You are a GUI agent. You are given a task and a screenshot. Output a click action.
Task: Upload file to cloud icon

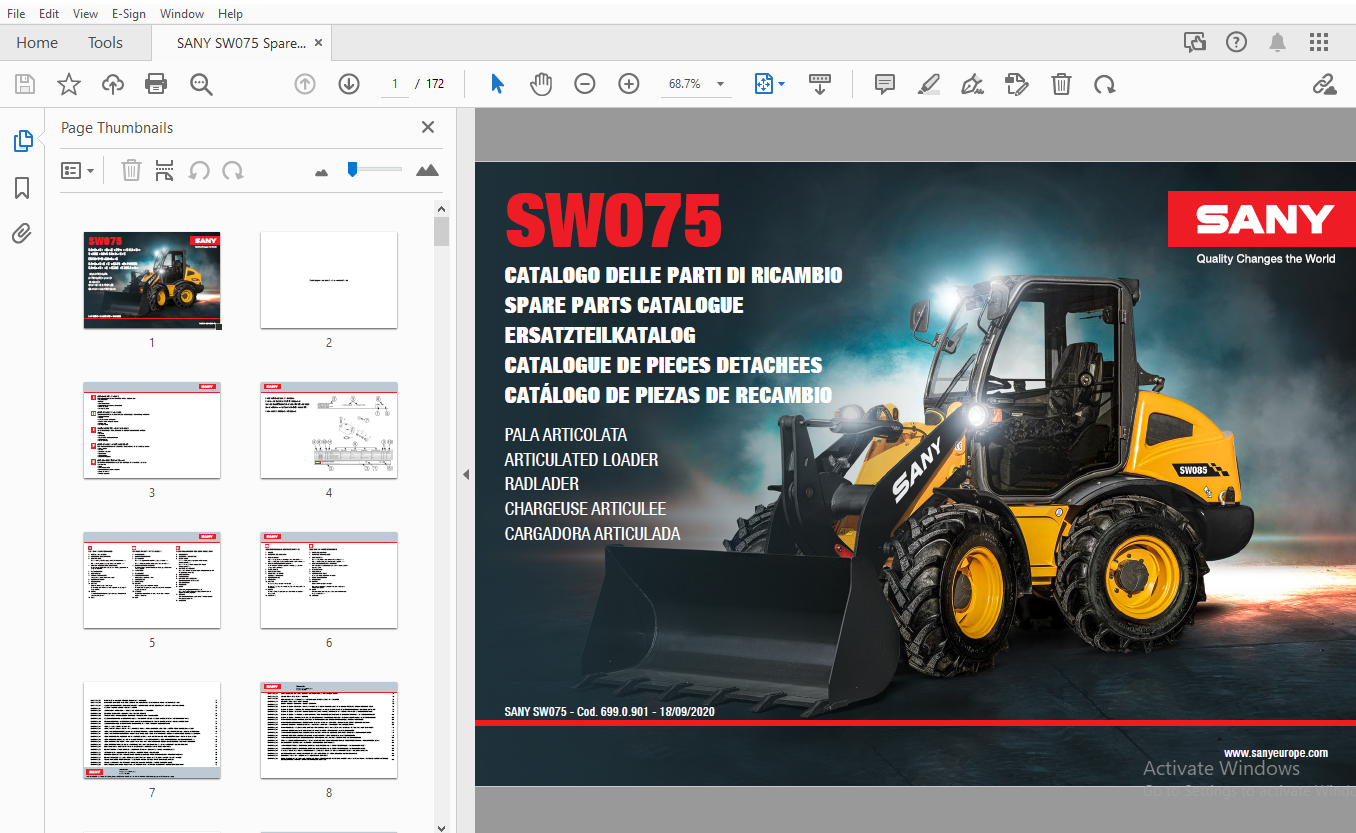click(x=113, y=84)
